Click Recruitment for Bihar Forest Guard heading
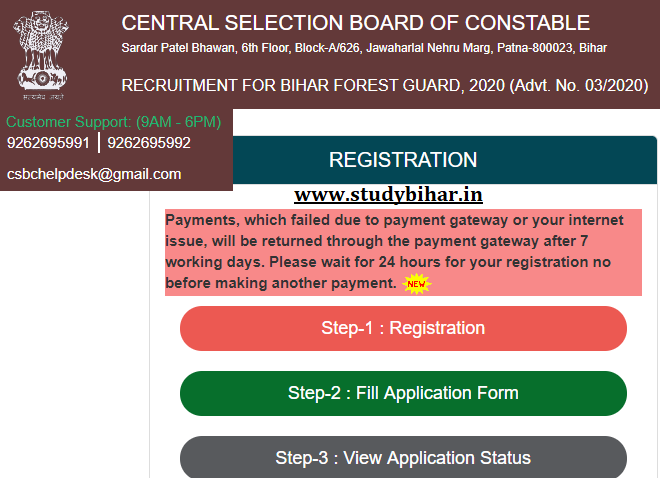660x478 pixels. coord(385,85)
